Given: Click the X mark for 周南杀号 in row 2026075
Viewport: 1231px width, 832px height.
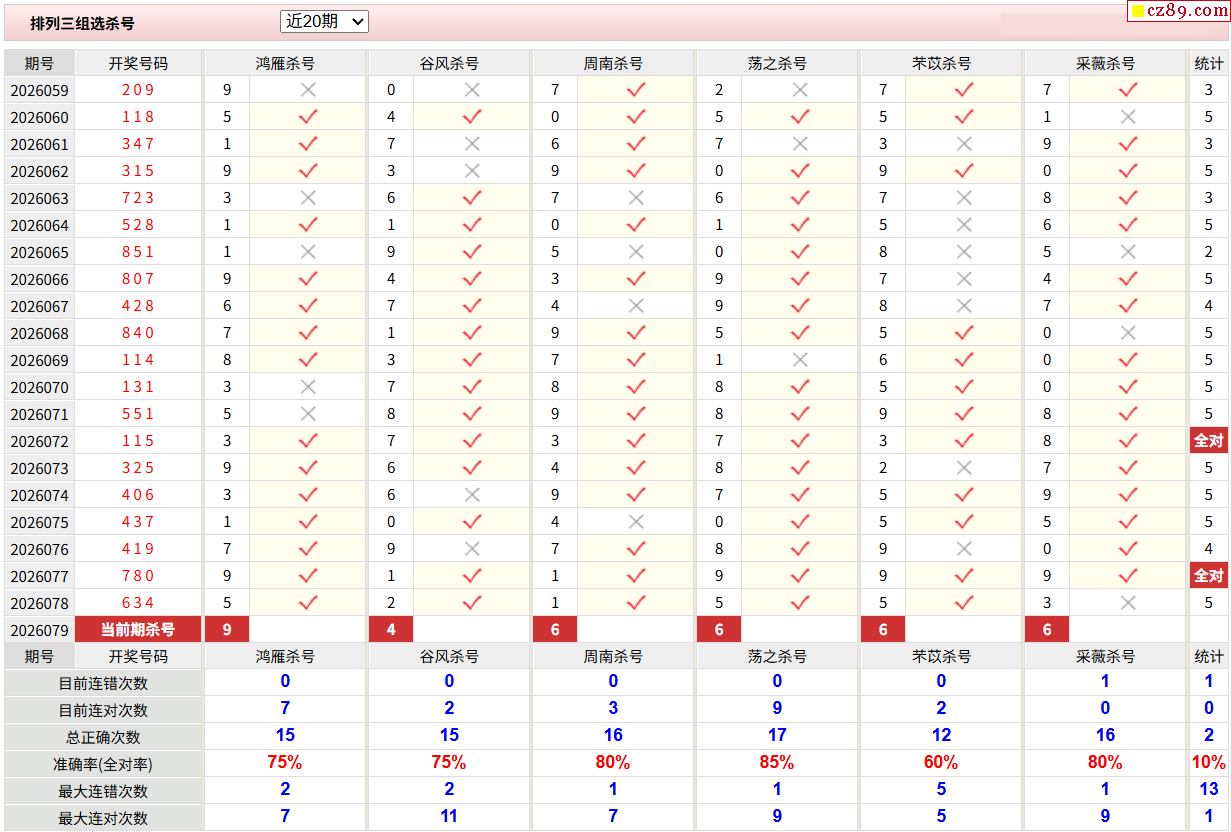Looking at the screenshot, I should (x=636, y=522).
